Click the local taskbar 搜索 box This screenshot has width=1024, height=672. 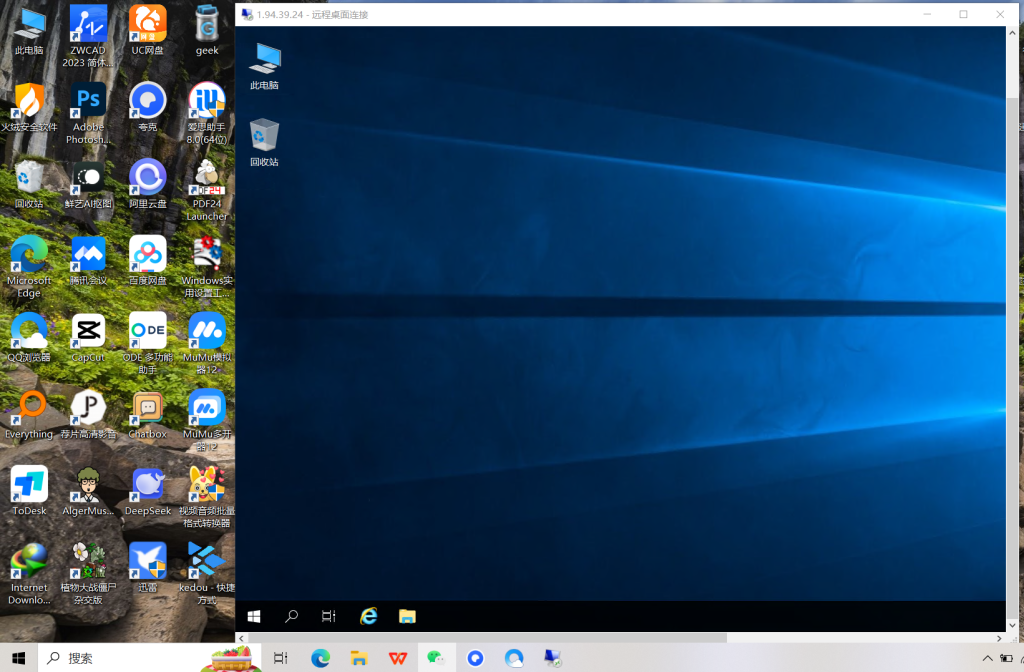coord(149,658)
